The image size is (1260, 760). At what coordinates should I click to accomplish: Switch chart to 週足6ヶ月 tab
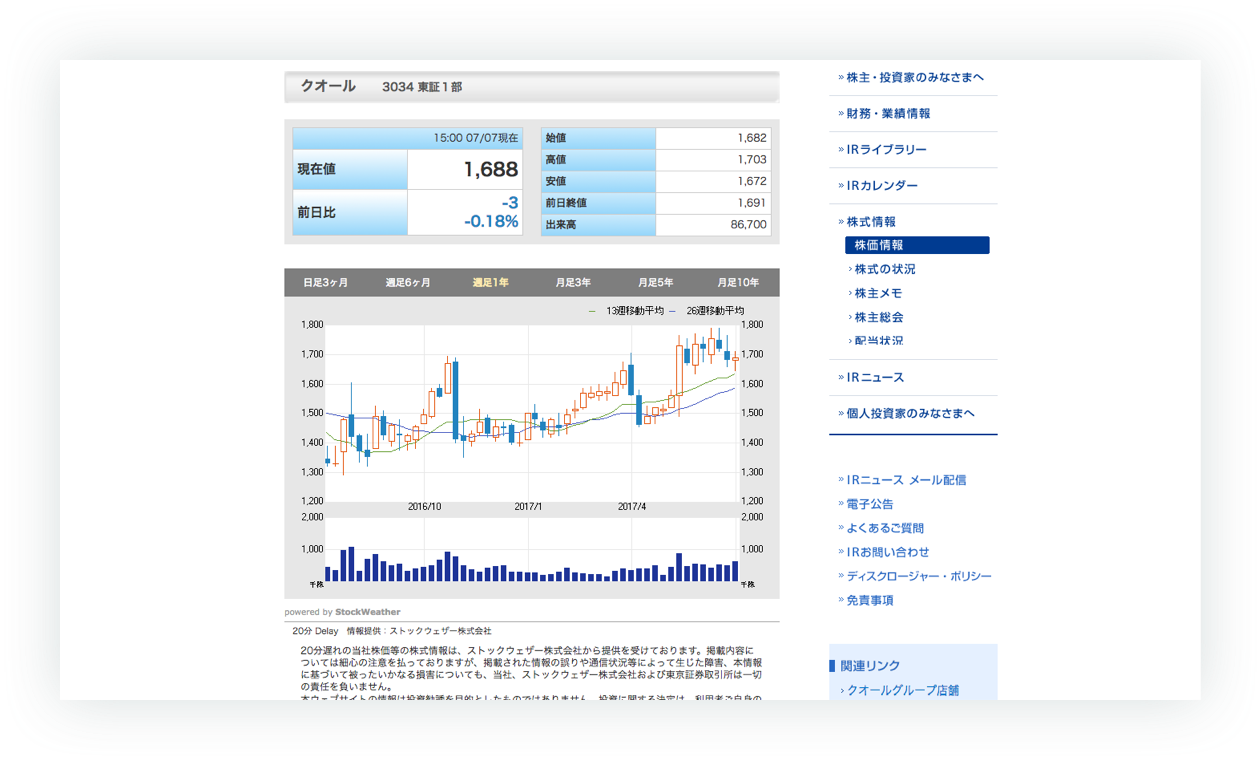coord(408,283)
